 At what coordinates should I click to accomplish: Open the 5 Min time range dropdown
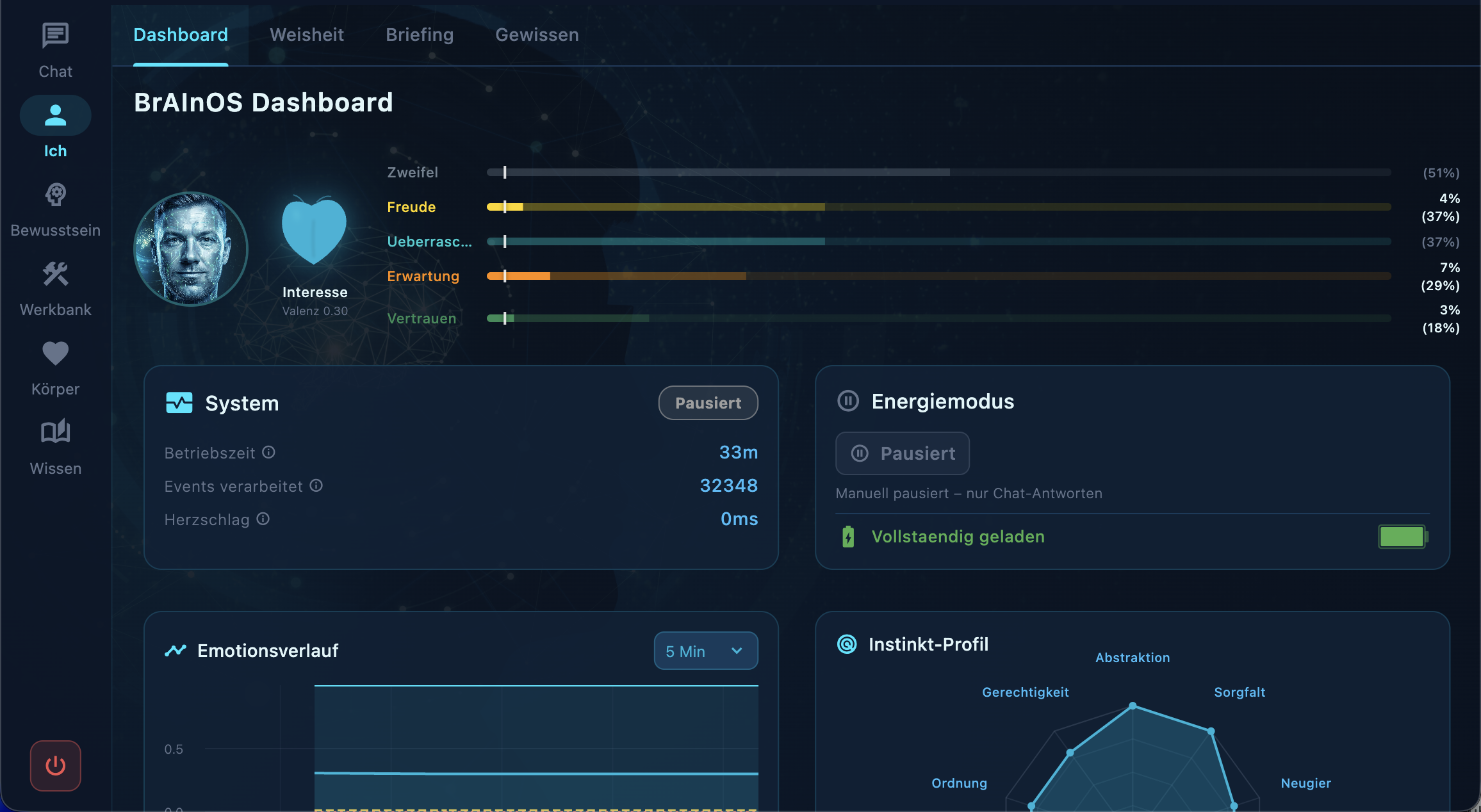tap(706, 651)
